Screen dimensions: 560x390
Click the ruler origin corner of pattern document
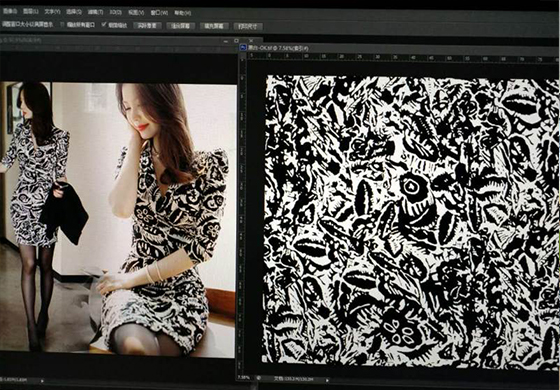[243, 56]
